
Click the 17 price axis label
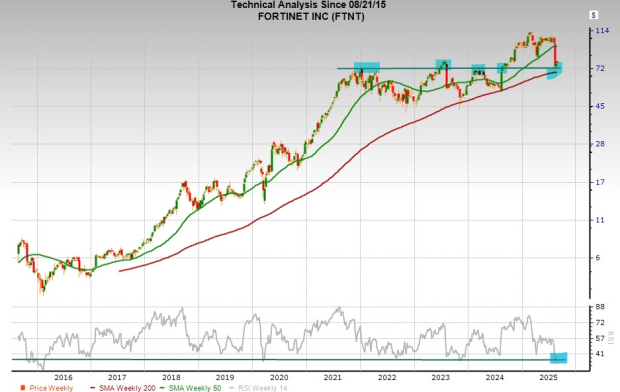point(600,182)
